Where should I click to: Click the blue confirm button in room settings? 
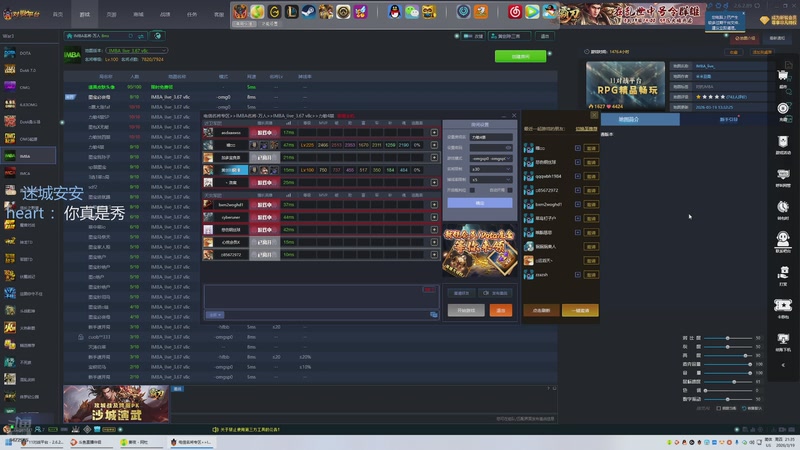480,203
